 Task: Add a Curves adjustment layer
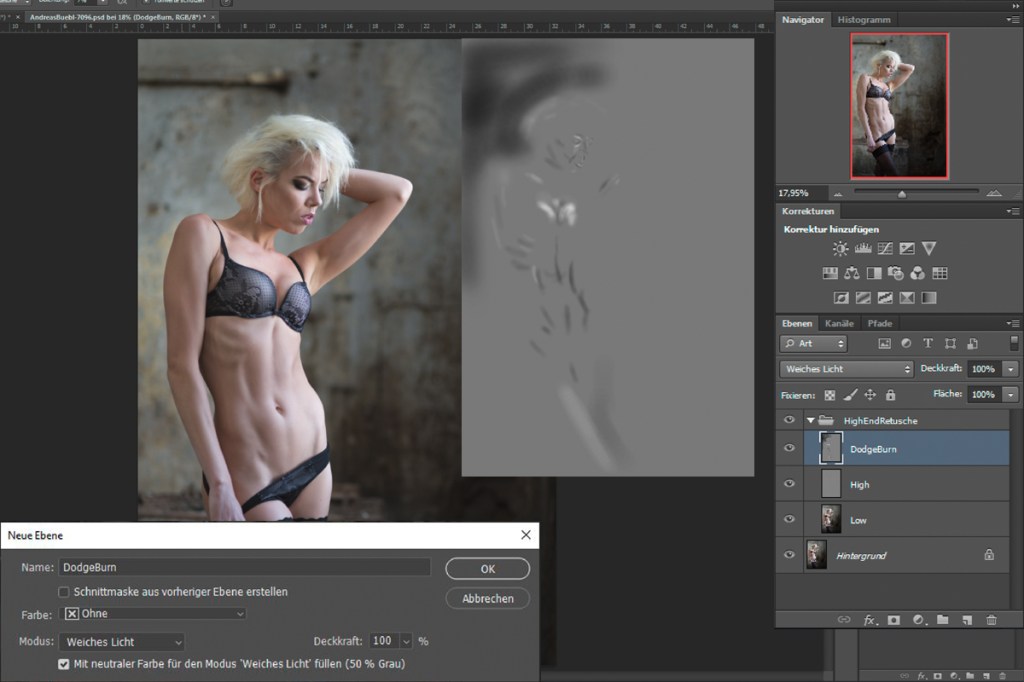click(885, 248)
